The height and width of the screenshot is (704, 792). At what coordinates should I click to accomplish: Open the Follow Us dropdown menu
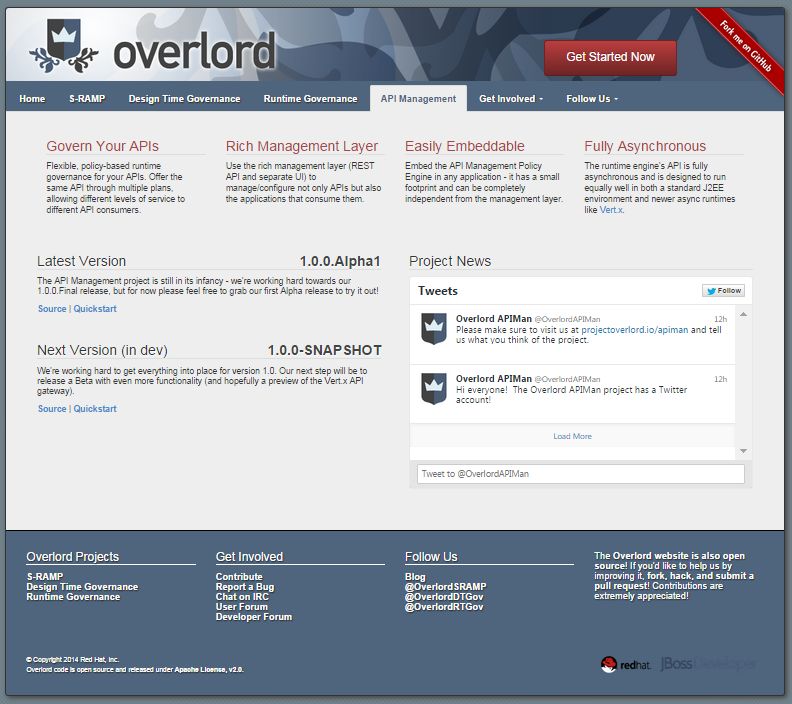[x=591, y=99]
